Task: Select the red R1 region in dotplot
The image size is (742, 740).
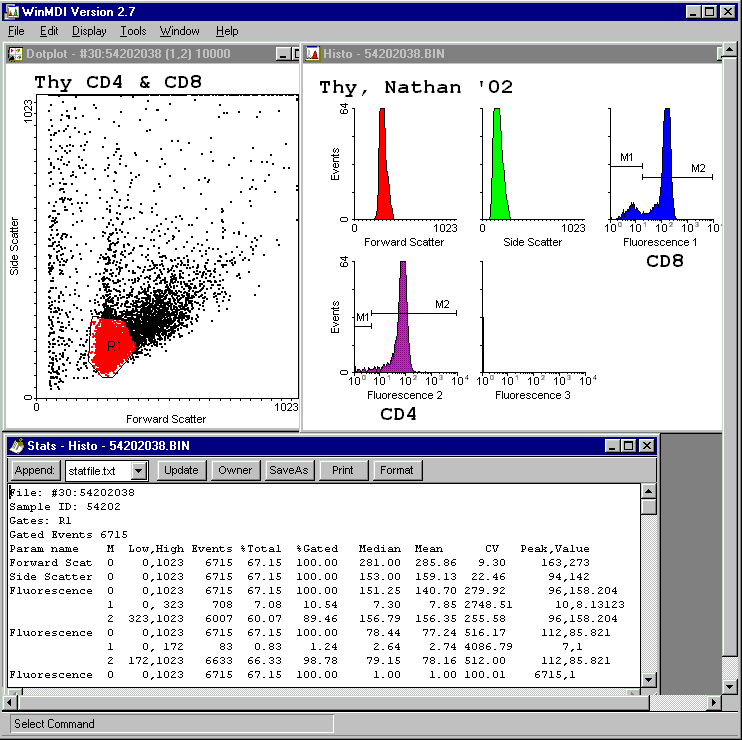Action: [x=112, y=347]
